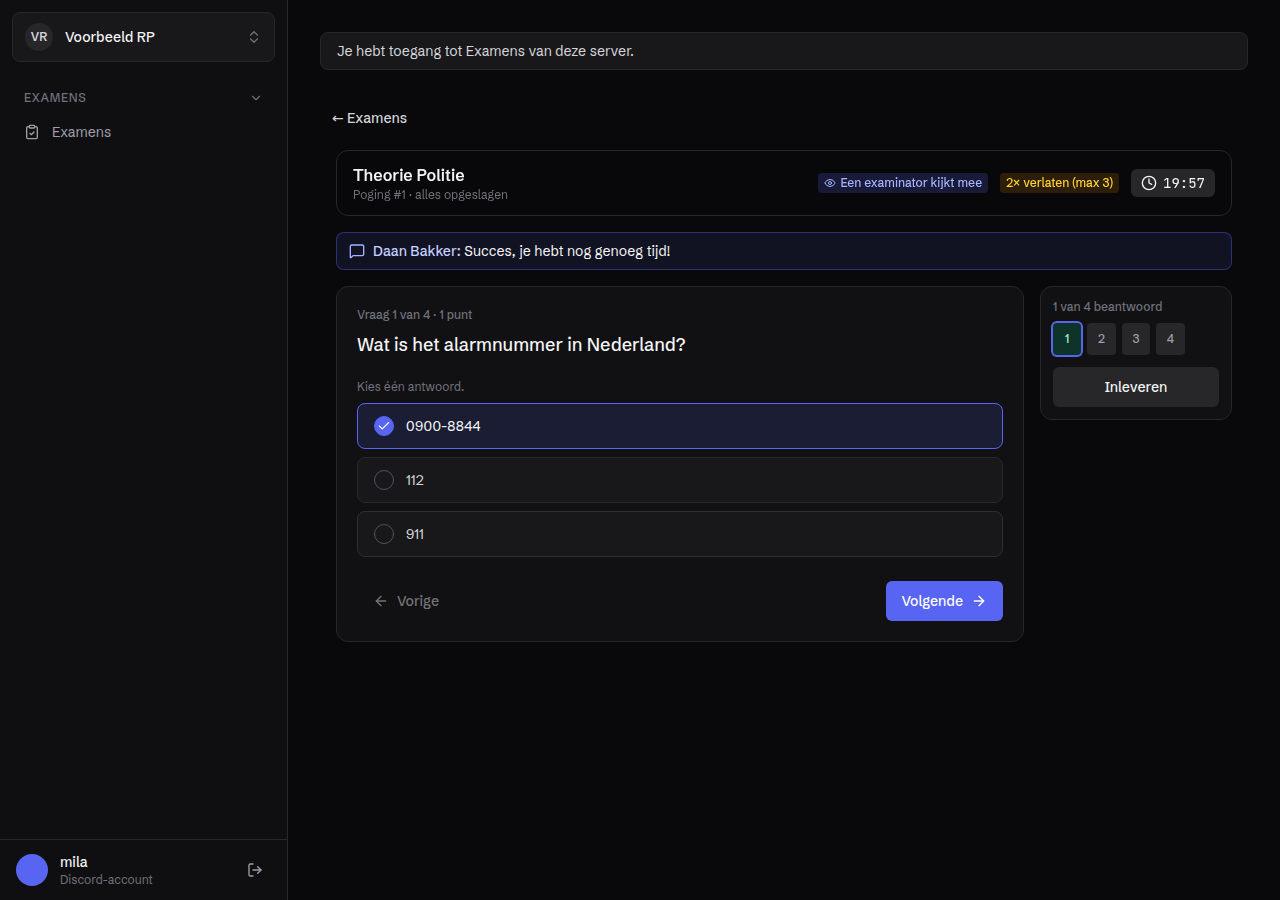Jump to question 4 in the navigator
Image resolution: width=1280 pixels, height=900 pixels.
pyautogui.click(x=1171, y=339)
